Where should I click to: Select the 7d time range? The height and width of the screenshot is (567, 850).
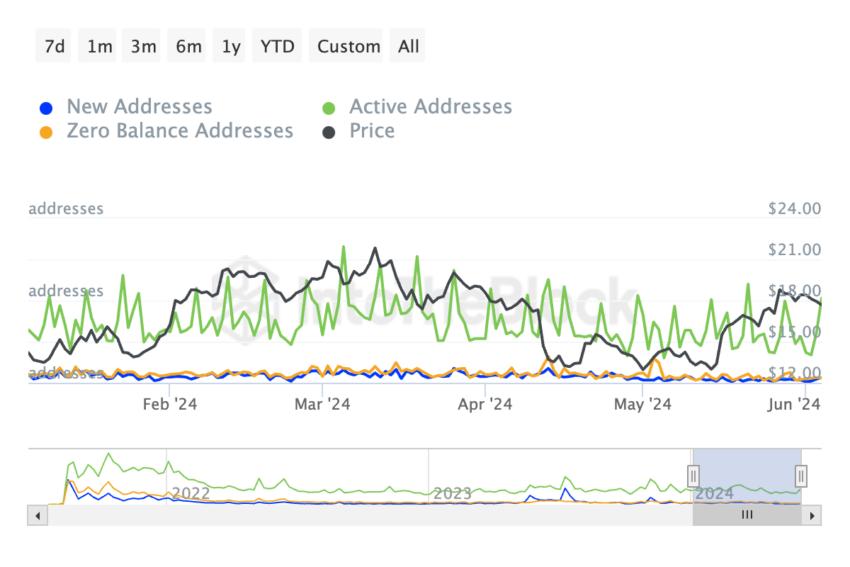coord(54,46)
